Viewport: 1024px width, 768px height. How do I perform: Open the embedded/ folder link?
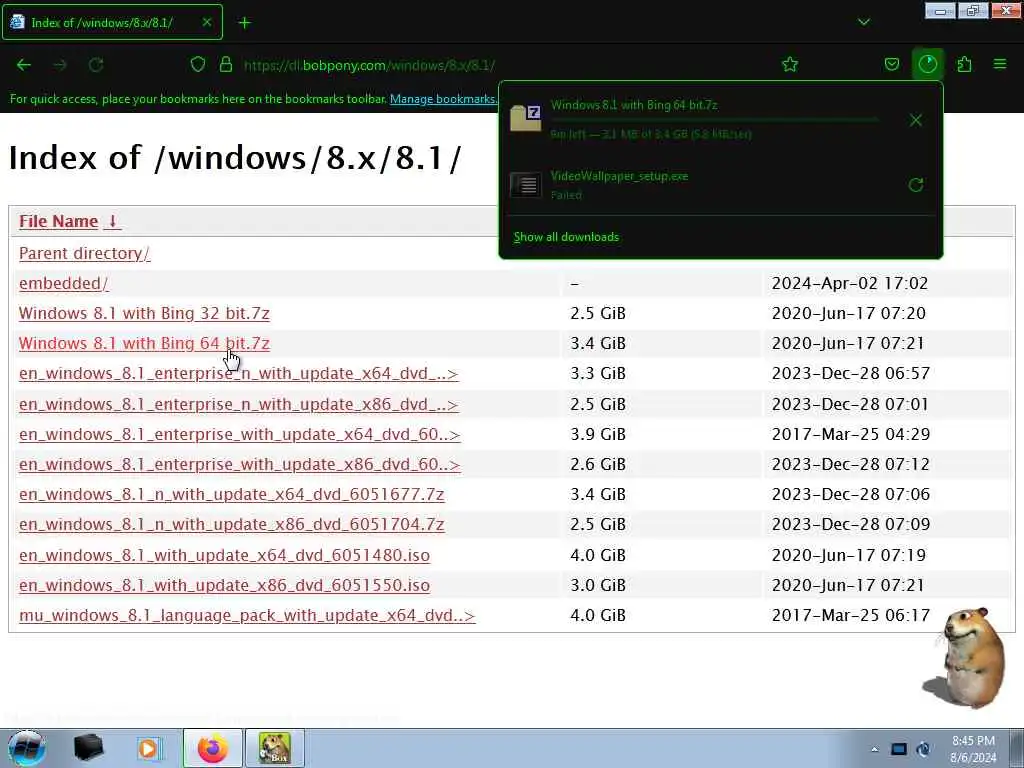[63, 283]
